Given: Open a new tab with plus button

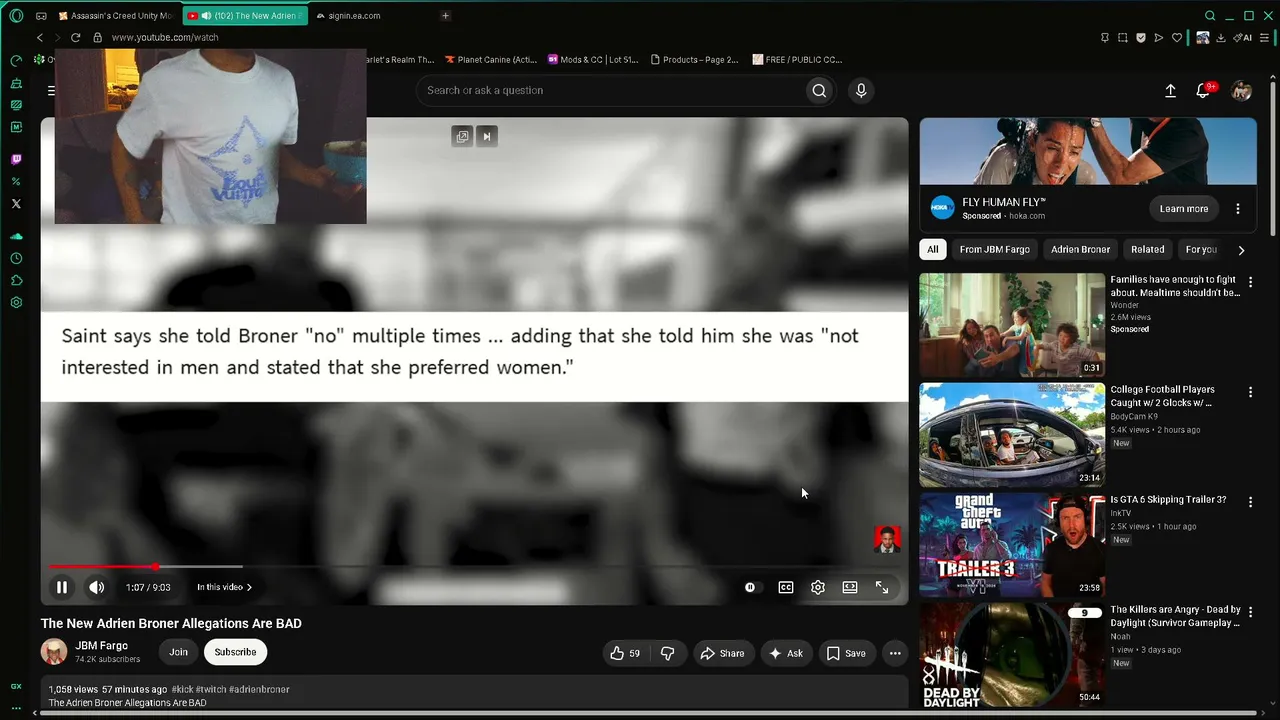Looking at the screenshot, I should (445, 16).
